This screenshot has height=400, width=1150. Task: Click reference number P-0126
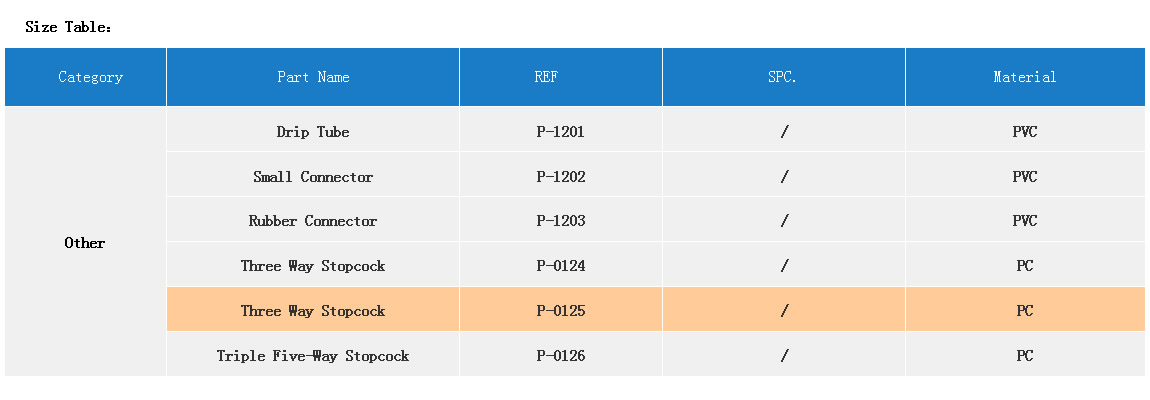tap(560, 356)
